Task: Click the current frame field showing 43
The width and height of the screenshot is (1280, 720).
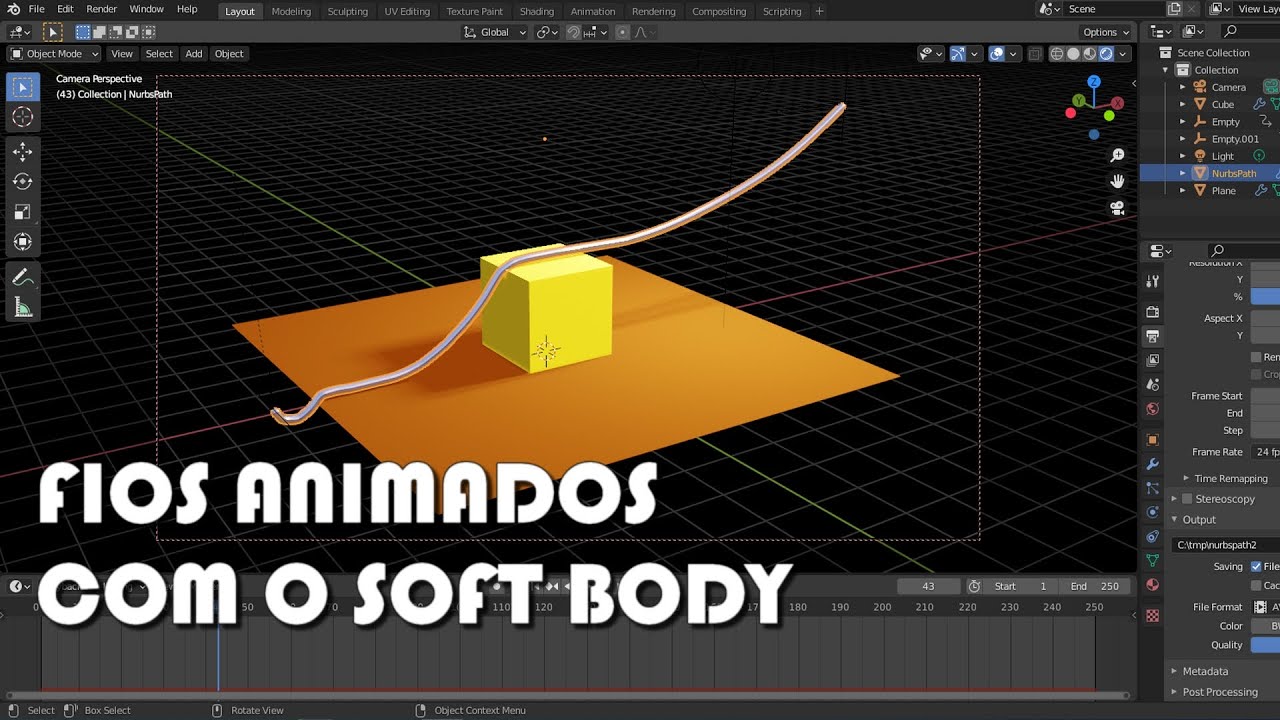Action: pyautogui.click(x=928, y=586)
